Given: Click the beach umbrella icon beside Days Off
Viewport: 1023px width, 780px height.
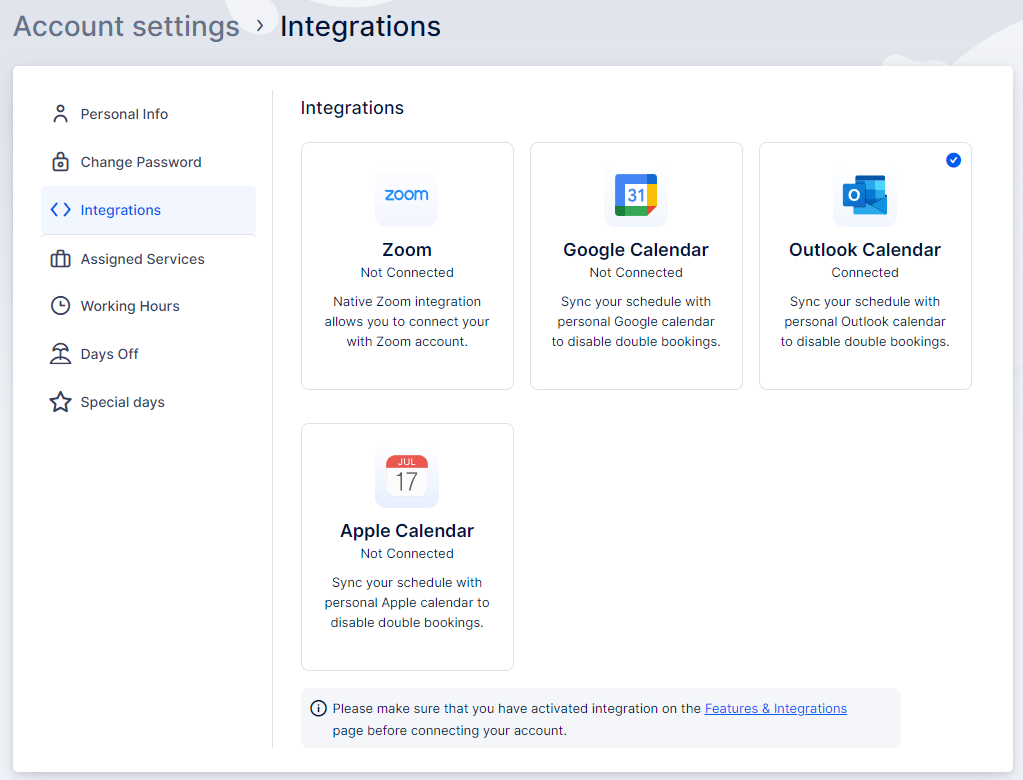Looking at the screenshot, I should coord(60,353).
